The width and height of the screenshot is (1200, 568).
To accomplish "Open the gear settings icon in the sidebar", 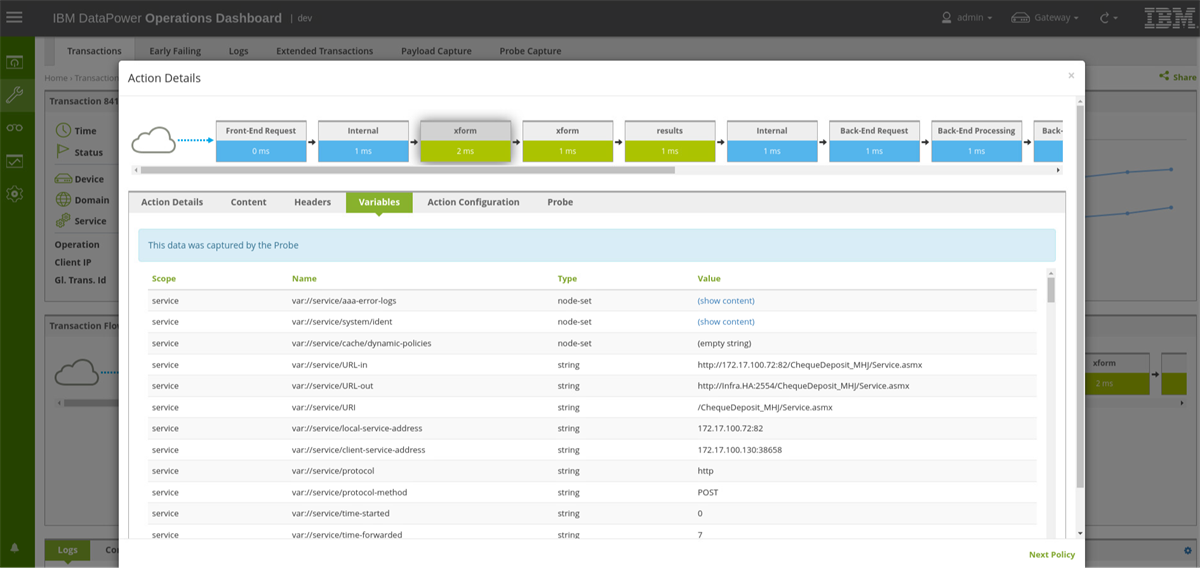I will click(15, 194).
